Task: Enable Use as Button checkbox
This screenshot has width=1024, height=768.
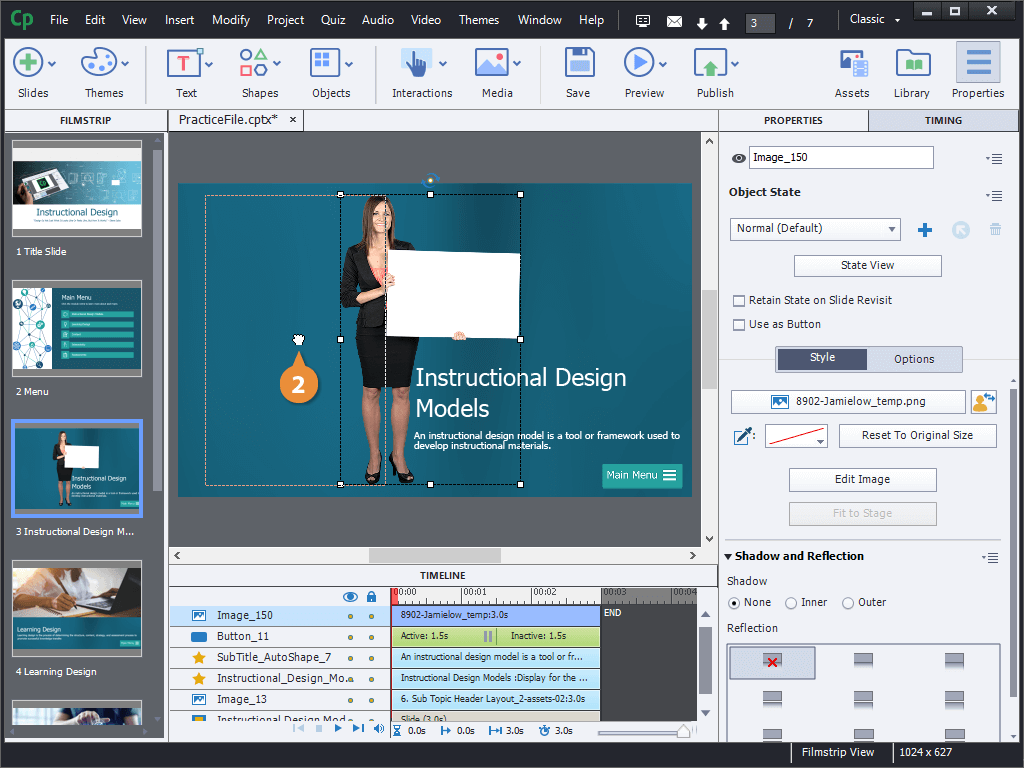Action: point(739,325)
